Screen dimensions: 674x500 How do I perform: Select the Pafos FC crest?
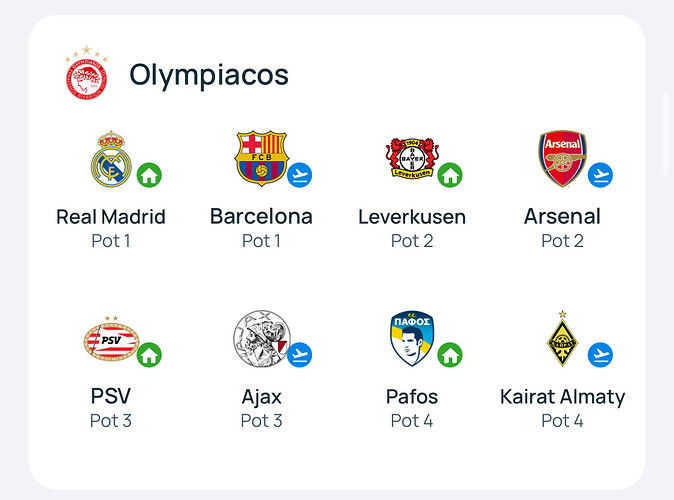click(412, 338)
